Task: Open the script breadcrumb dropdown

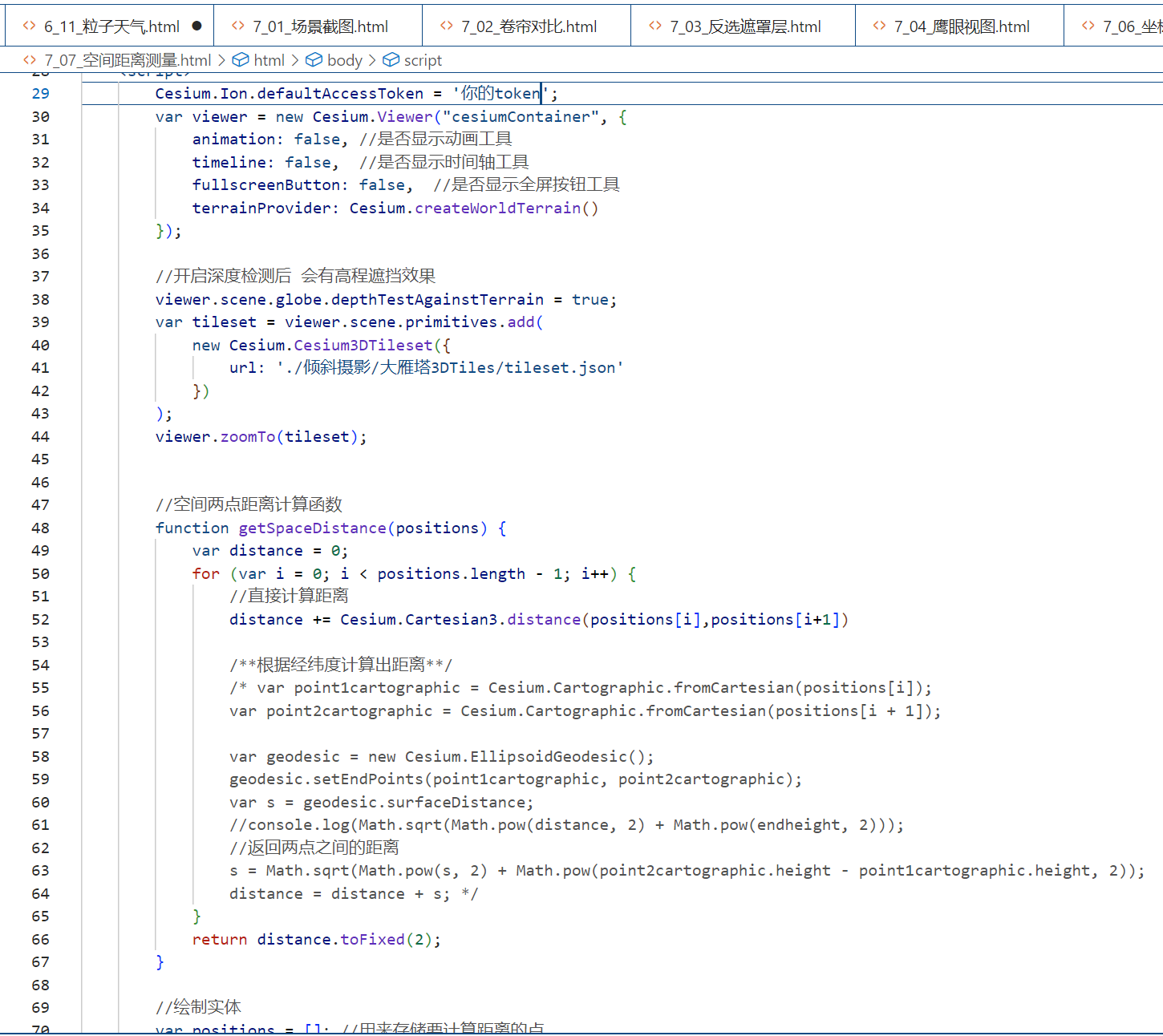Action: tap(423, 60)
